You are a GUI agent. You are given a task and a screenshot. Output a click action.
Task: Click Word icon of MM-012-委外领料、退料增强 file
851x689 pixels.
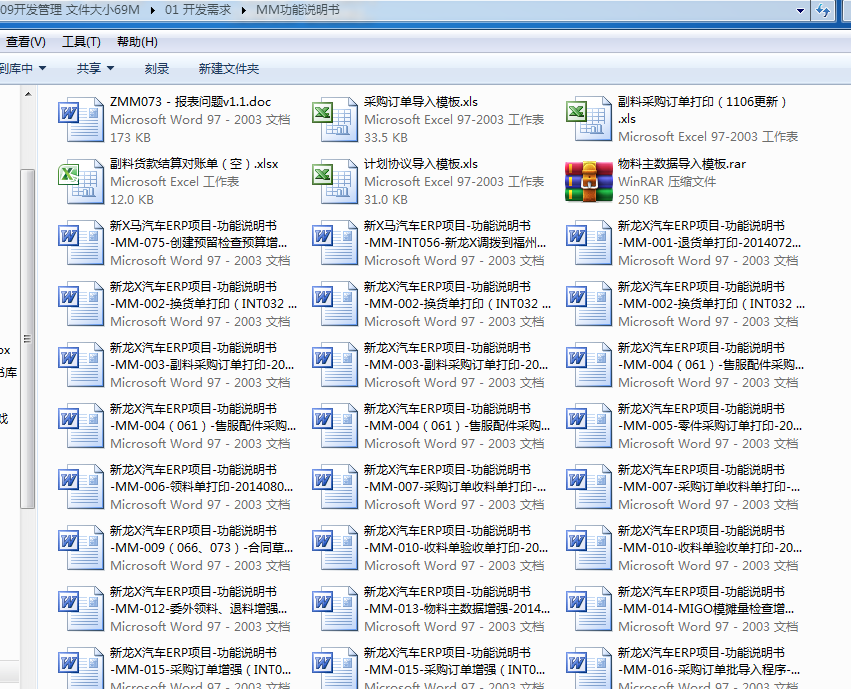81,609
